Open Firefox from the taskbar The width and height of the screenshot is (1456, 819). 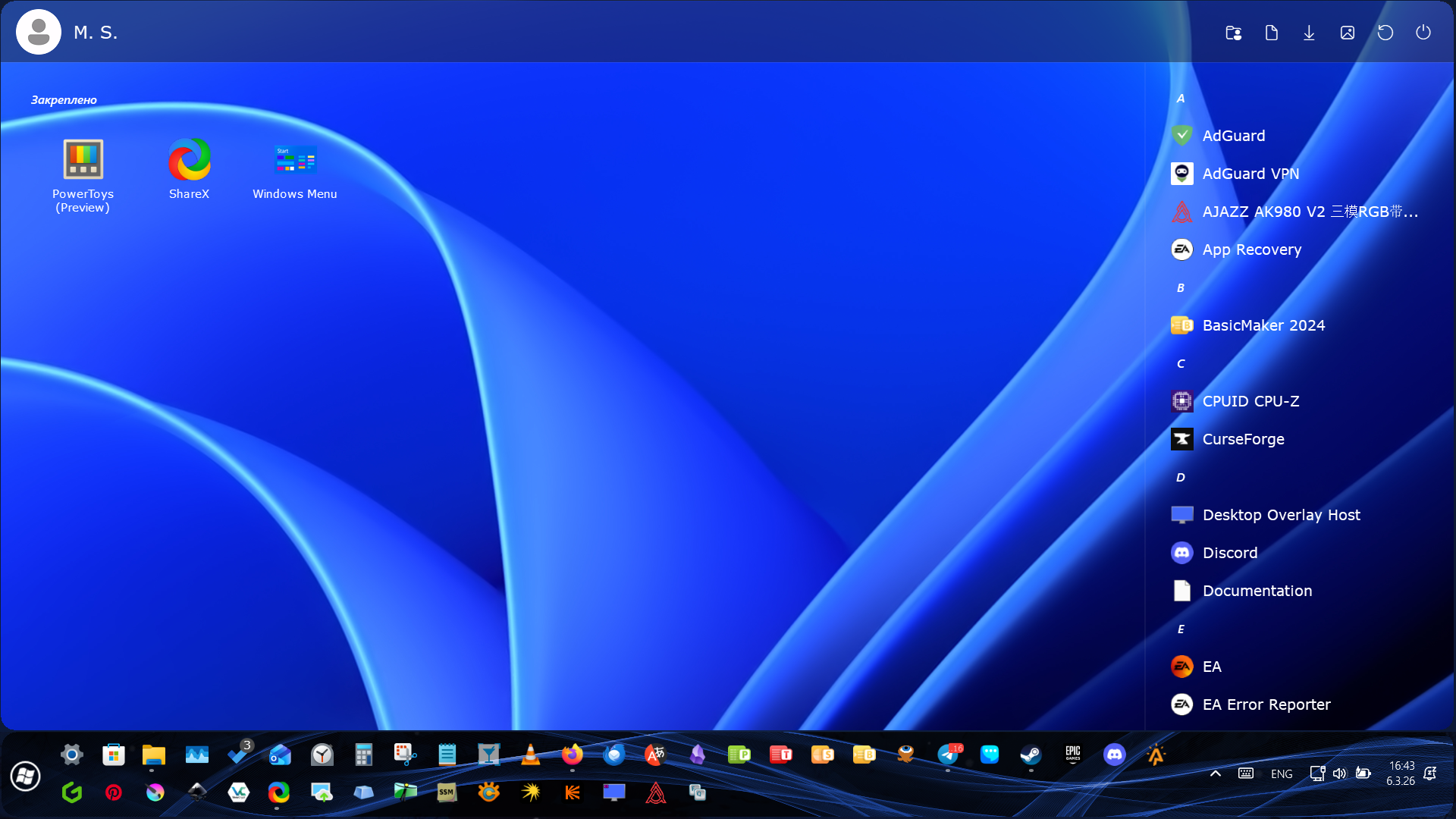tap(573, 755)
